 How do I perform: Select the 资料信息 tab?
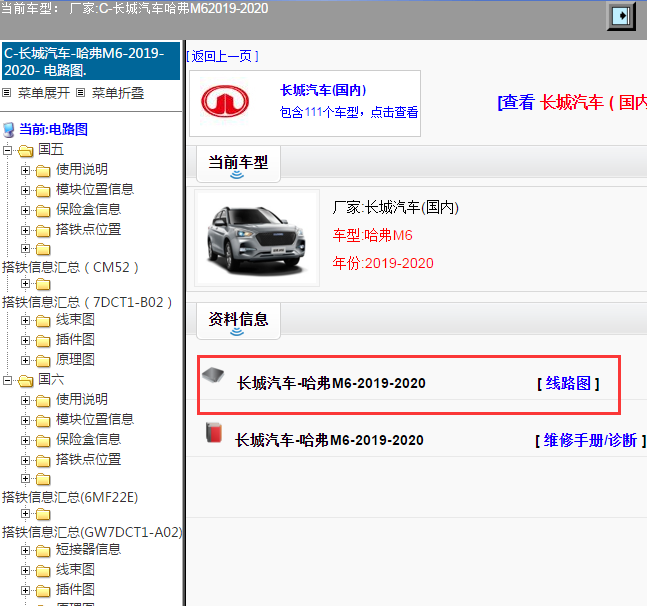tap(238, 321)
